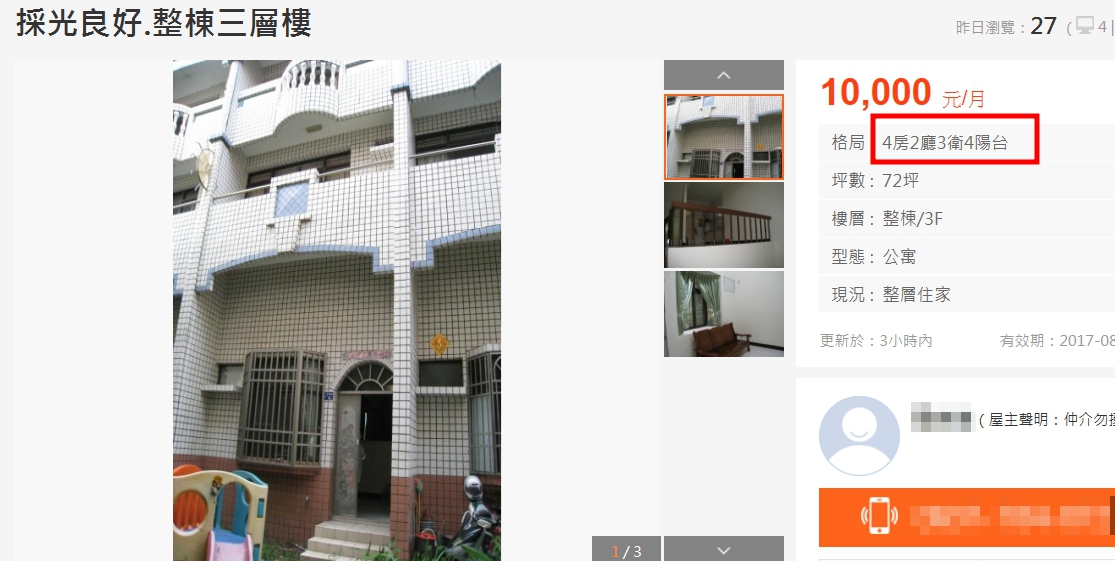Click the 型態 公寓 row
Image resolution: width=1115 pixels, height=561 pixels.
tap(967, 256)
